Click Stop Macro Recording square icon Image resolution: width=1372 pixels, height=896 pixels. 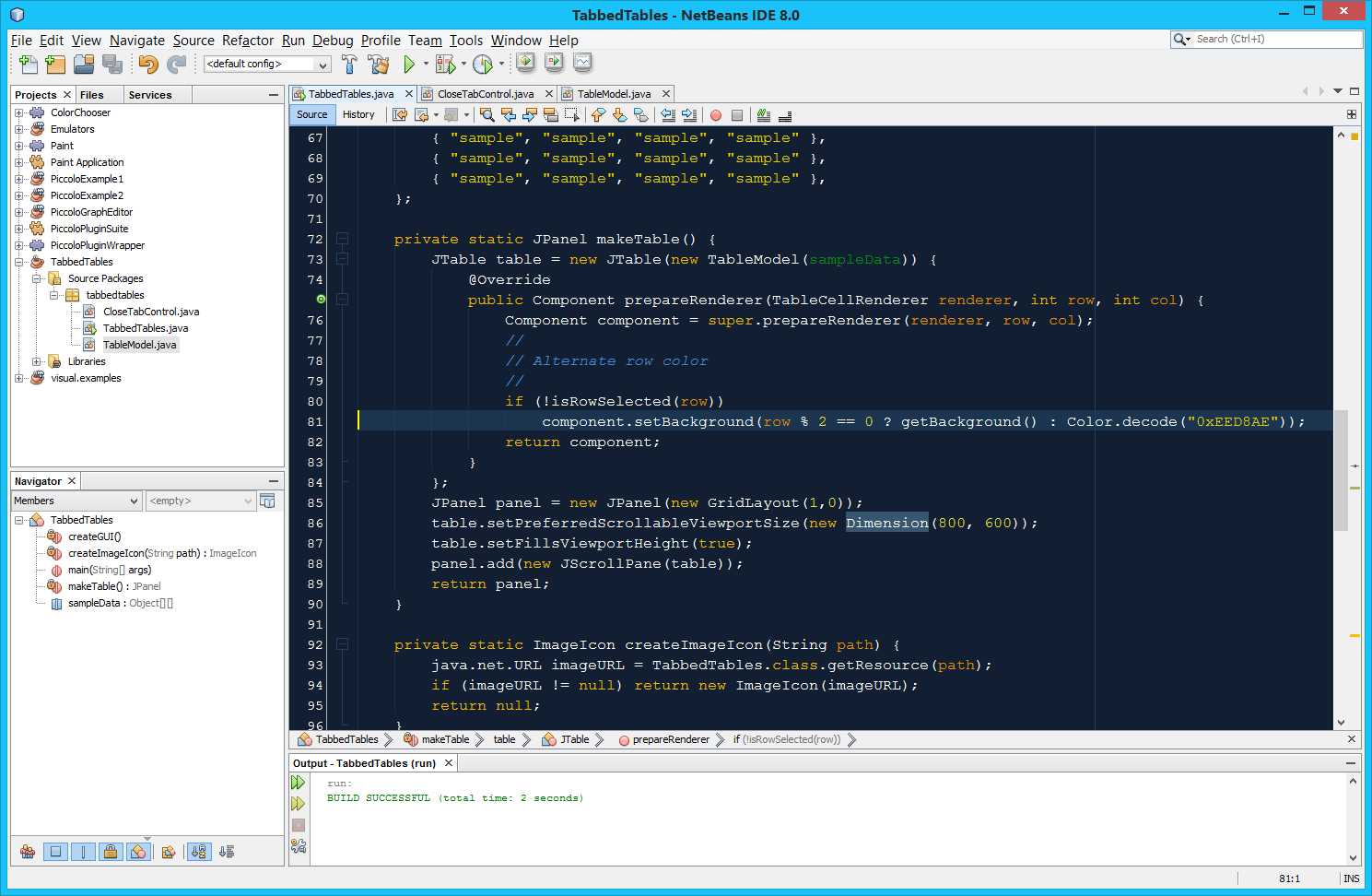(737, 115)
